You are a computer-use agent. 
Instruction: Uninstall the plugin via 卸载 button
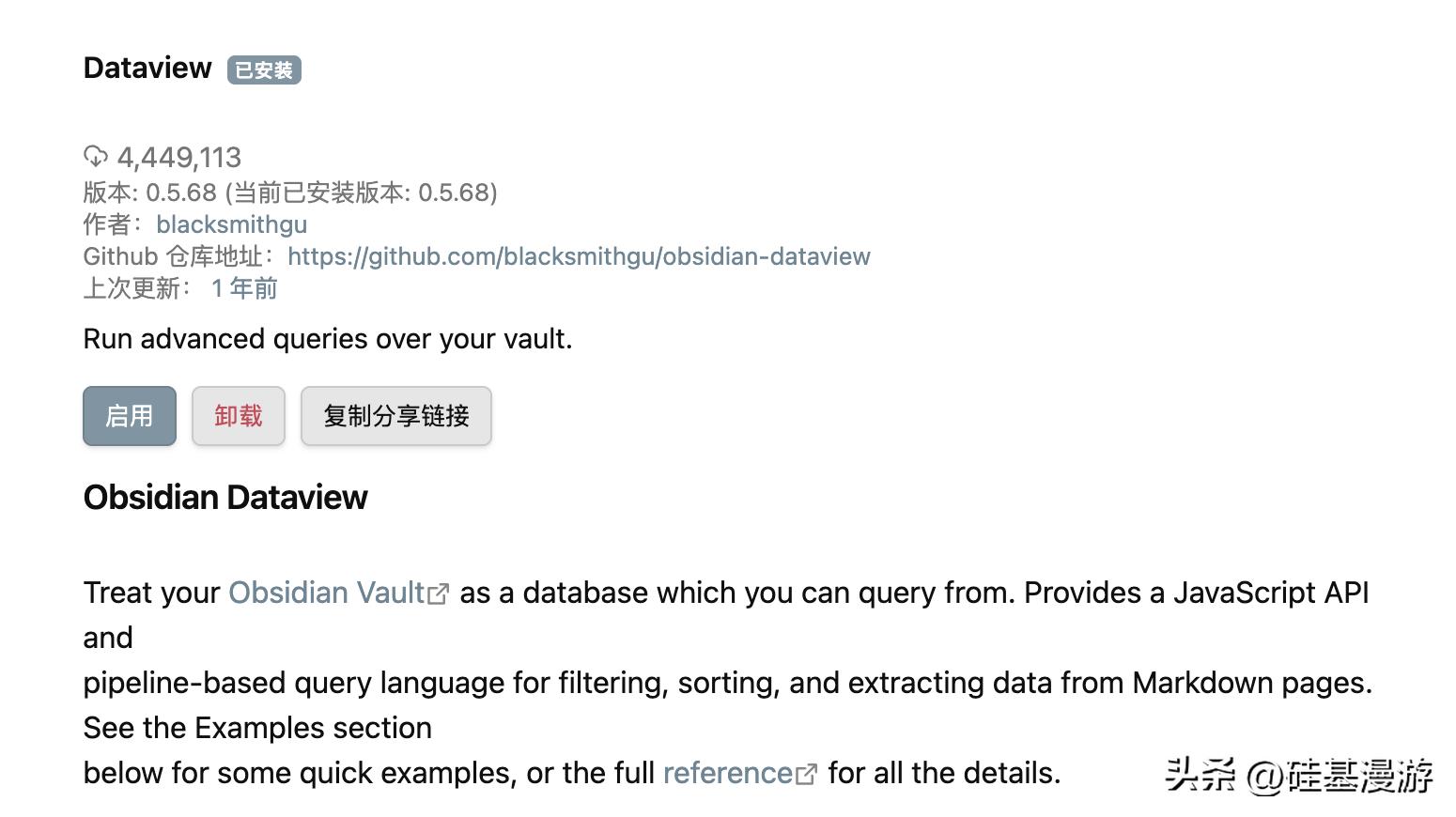[x=239, y=416]
